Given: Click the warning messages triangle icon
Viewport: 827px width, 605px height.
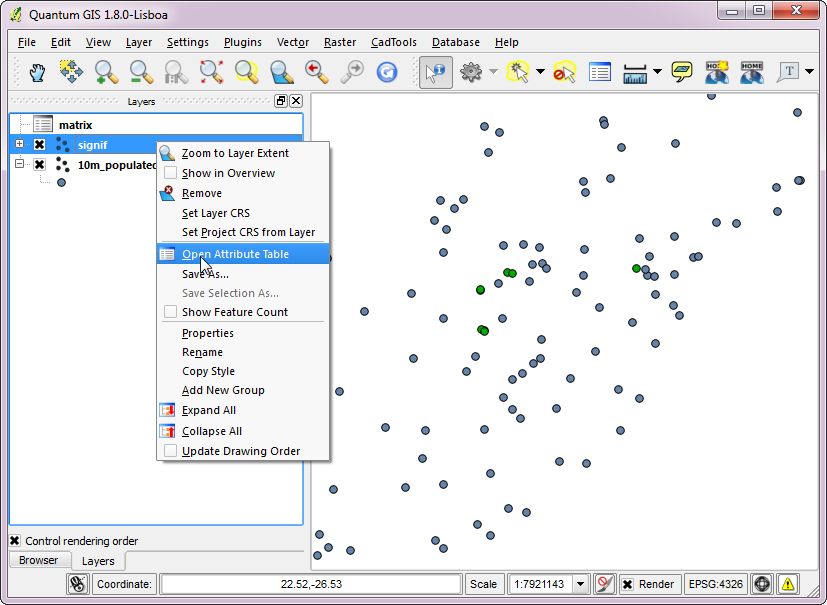Looking at the screenshot, I should click(x=788, y=584).
